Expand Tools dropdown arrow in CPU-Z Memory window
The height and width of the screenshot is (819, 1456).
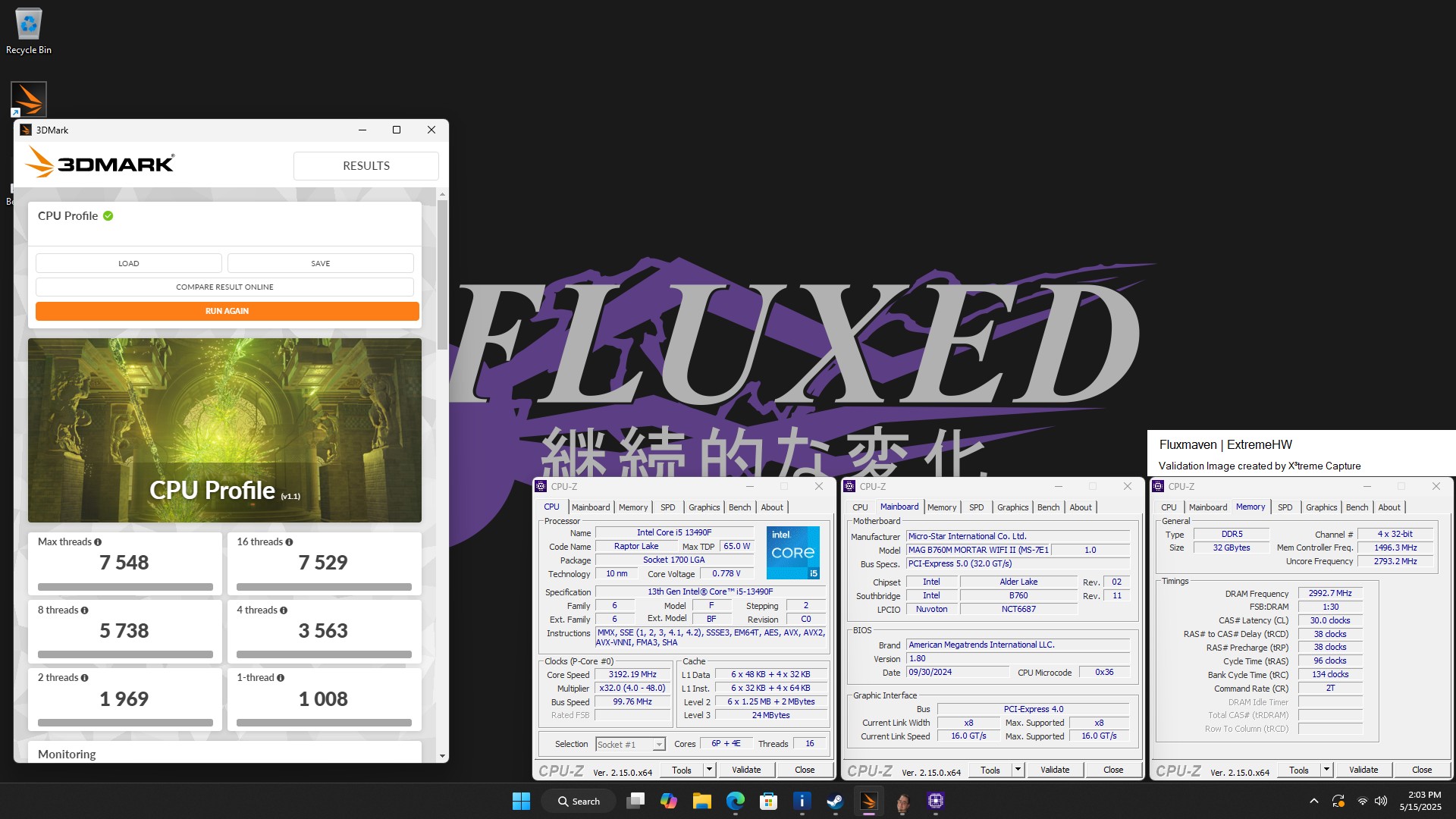pyautogui.click(x=1326, y=770)
